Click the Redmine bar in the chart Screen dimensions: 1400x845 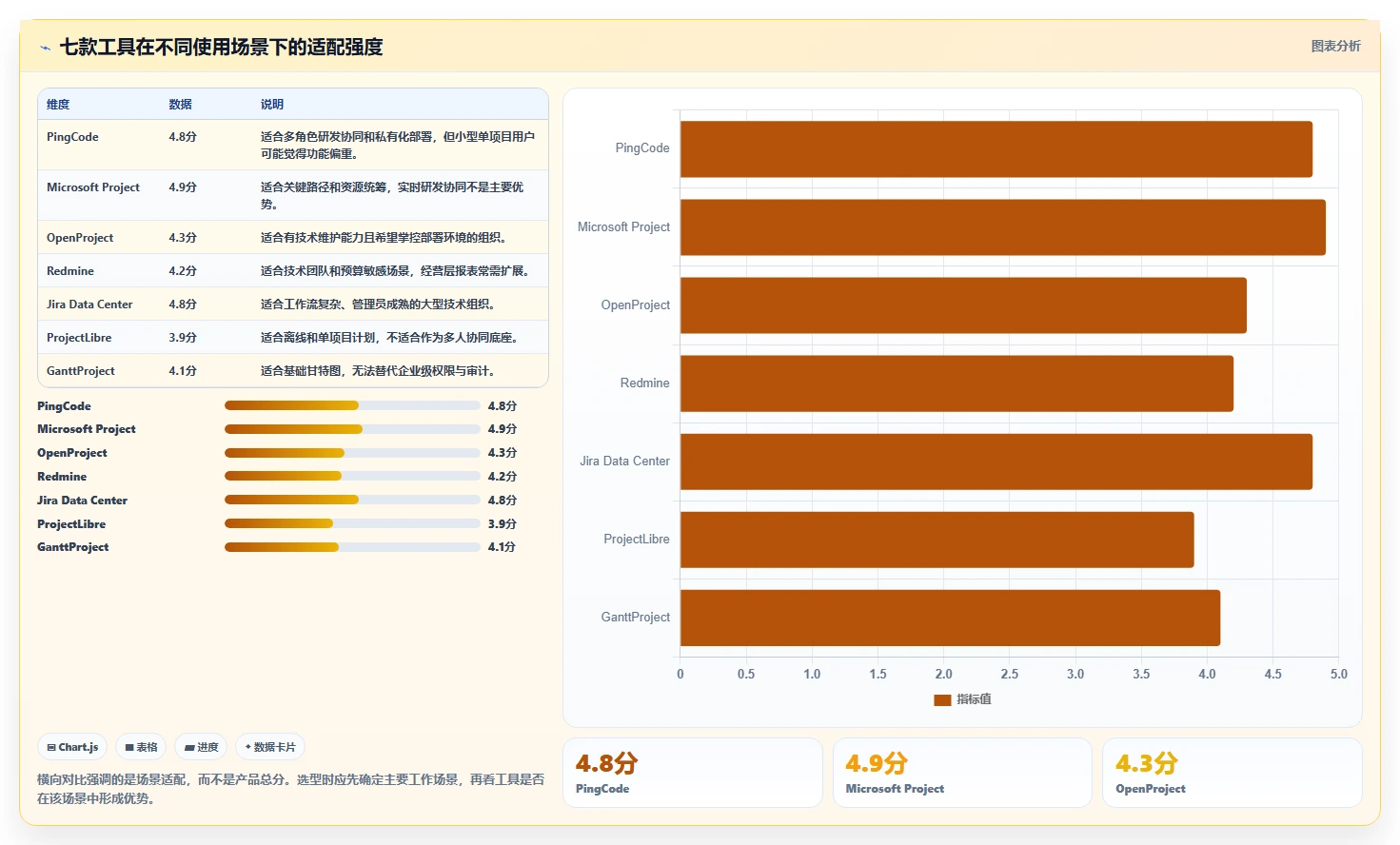coord(956,383)
